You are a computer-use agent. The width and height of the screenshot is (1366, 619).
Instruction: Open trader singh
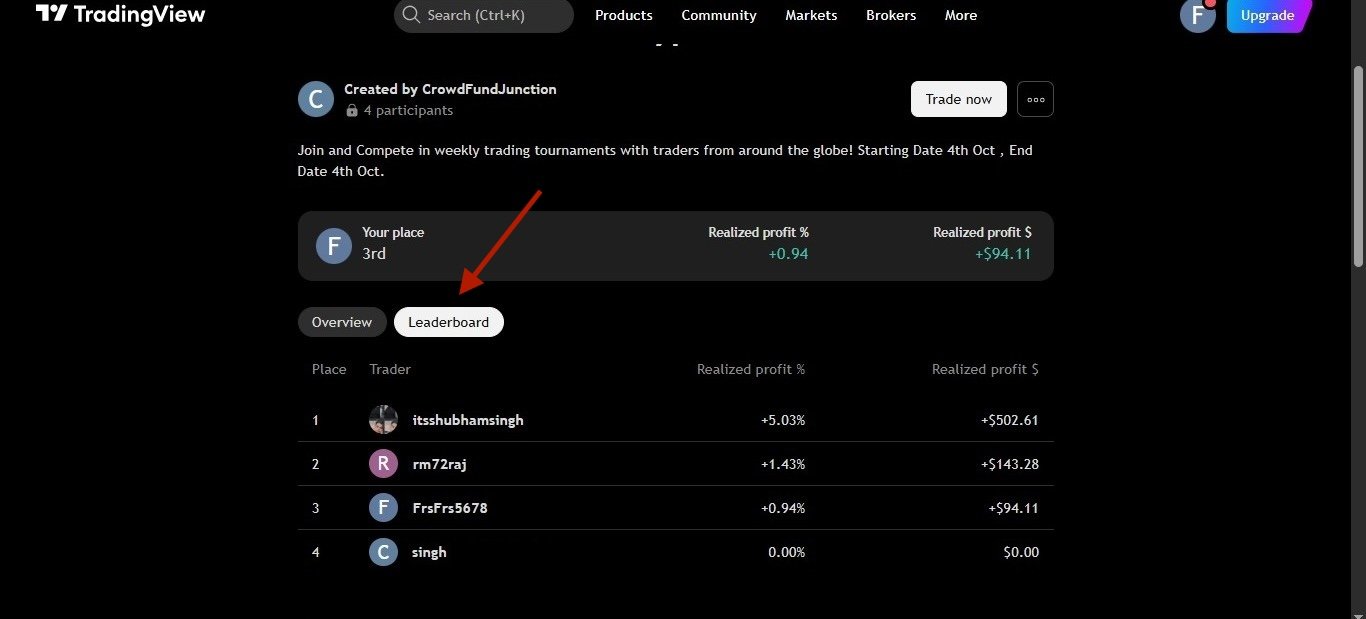(429, 552)
